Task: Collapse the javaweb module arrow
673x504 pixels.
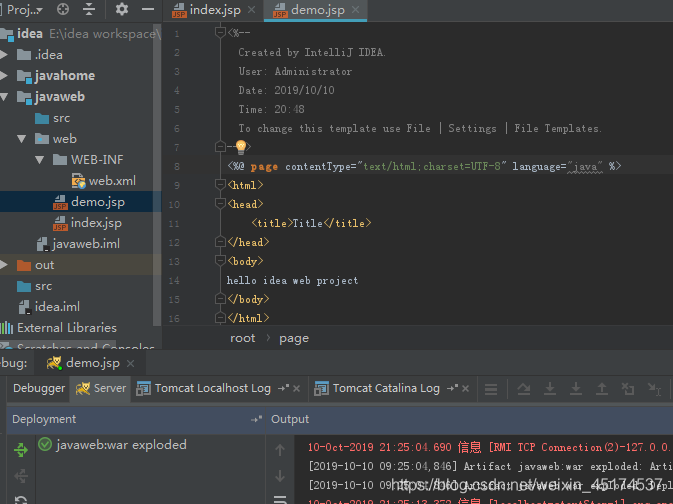Action: pyautogui.click(x=4, y=97)
